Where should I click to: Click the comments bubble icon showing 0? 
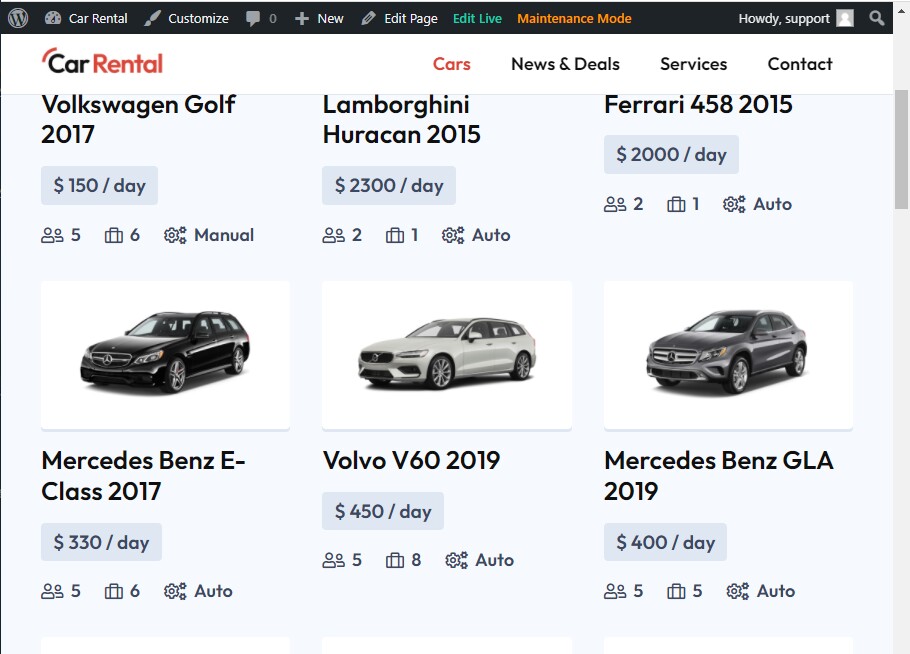pos(253,17)
